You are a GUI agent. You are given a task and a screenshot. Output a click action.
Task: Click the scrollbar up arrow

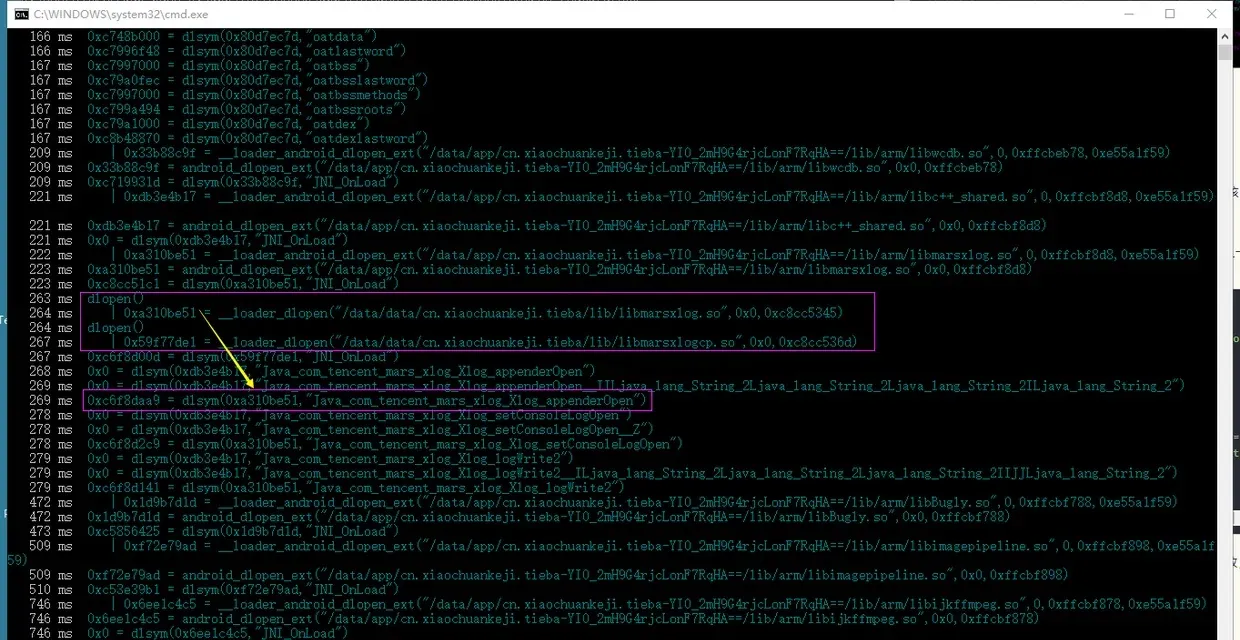pyautogui.click(x=1227, y=38)
